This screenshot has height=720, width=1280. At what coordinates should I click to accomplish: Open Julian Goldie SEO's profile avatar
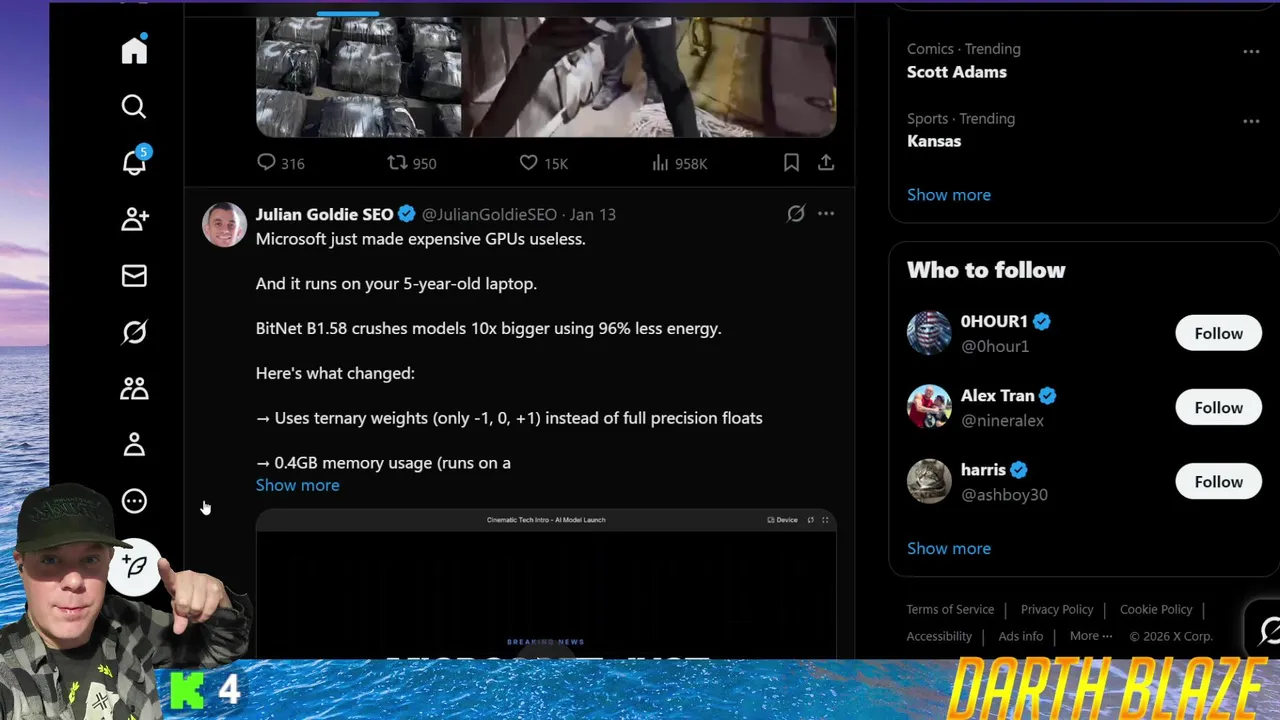coord(224,225)
